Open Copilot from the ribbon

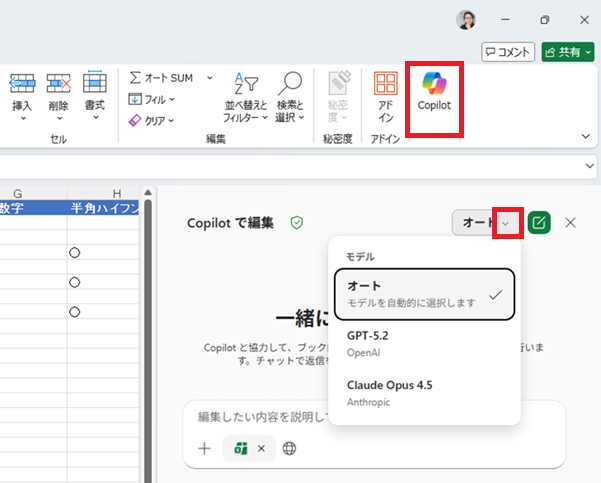coord(434,90)
